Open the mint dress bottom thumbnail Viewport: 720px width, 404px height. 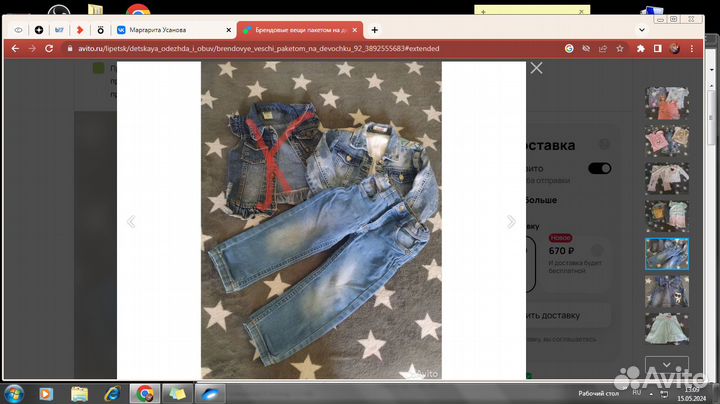click(666, 329)
